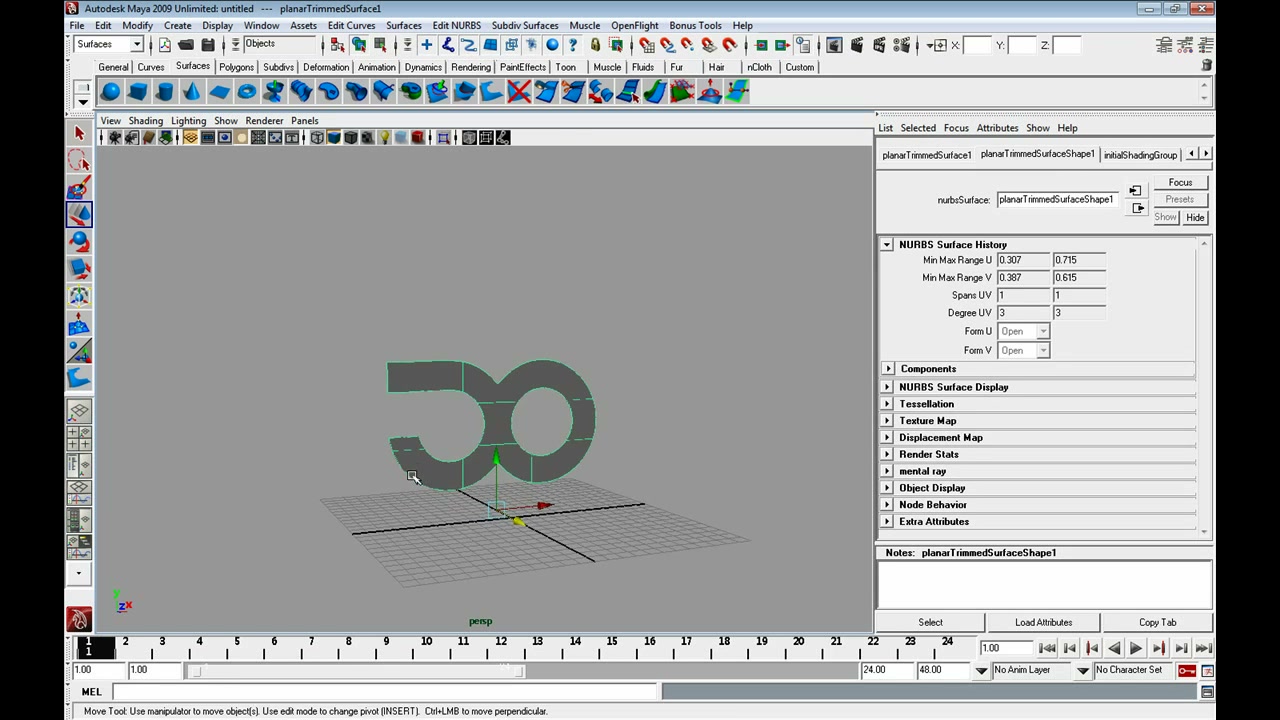
Task: Toggle smooth shade all cube icon
Action: pos(334,138)
